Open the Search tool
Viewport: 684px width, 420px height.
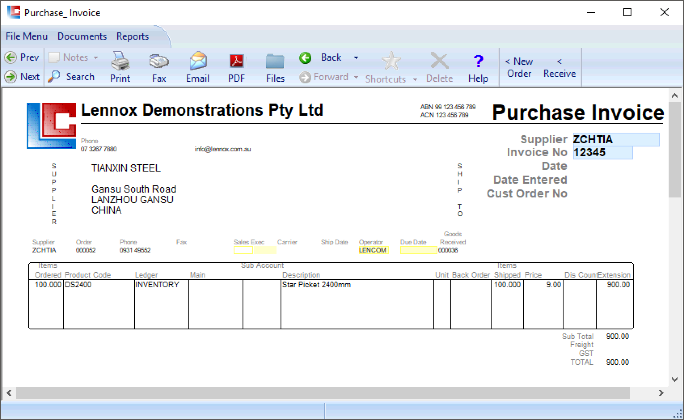[x=71, y=76]
